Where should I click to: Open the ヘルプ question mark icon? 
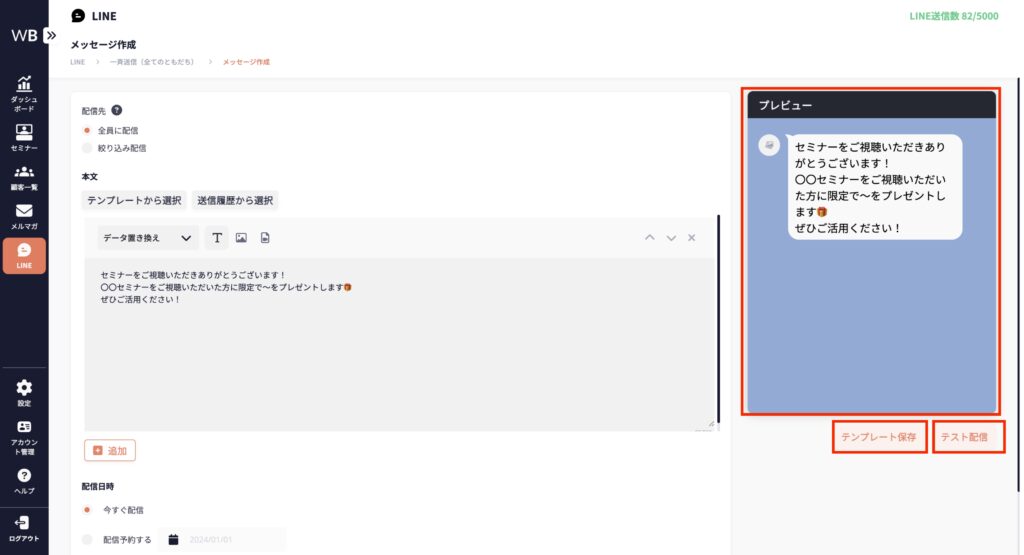24,476
